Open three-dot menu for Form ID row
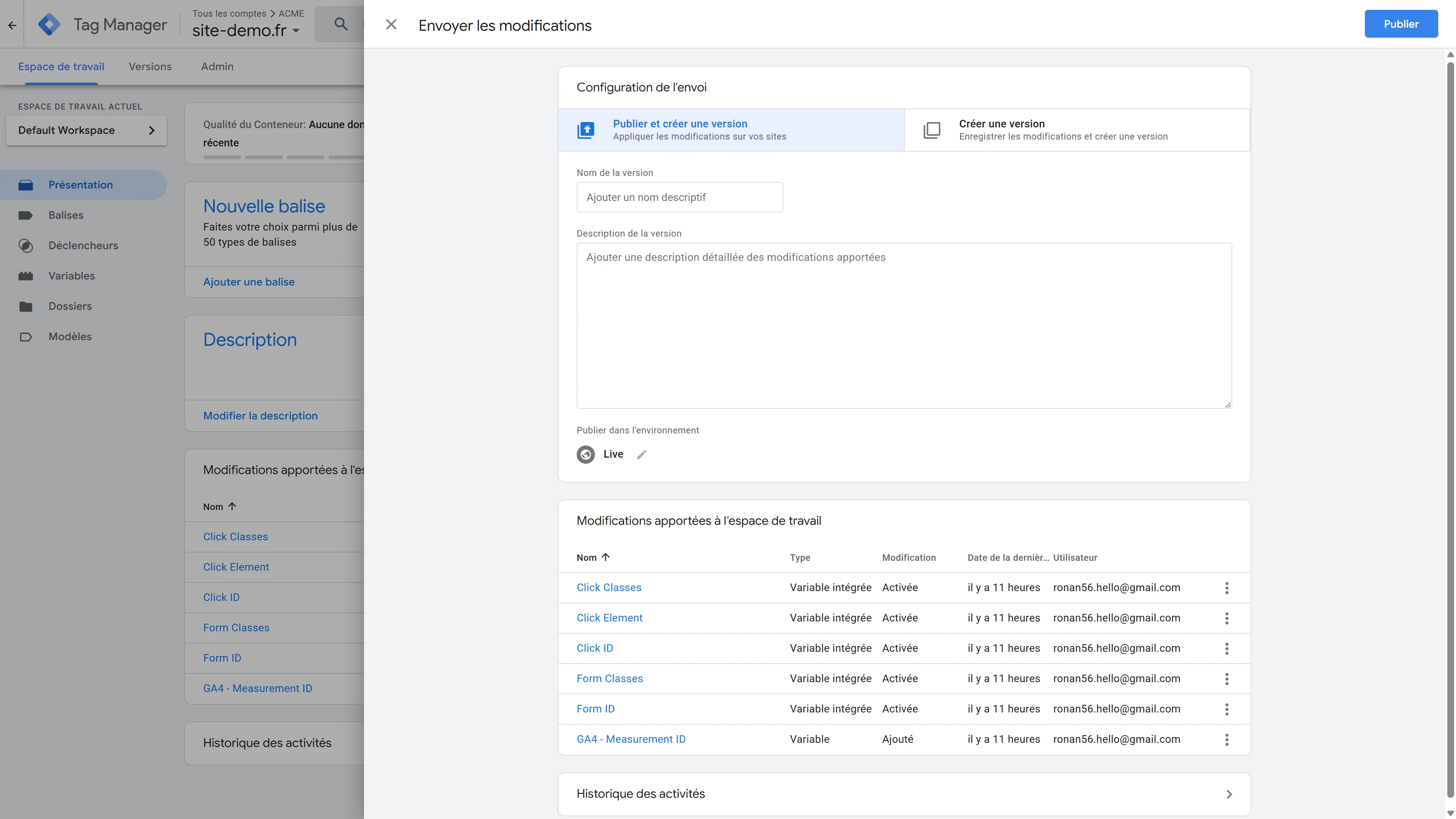Image resolution: width=1456 pixels, height=819 pixels. [x=1227, y=709]
